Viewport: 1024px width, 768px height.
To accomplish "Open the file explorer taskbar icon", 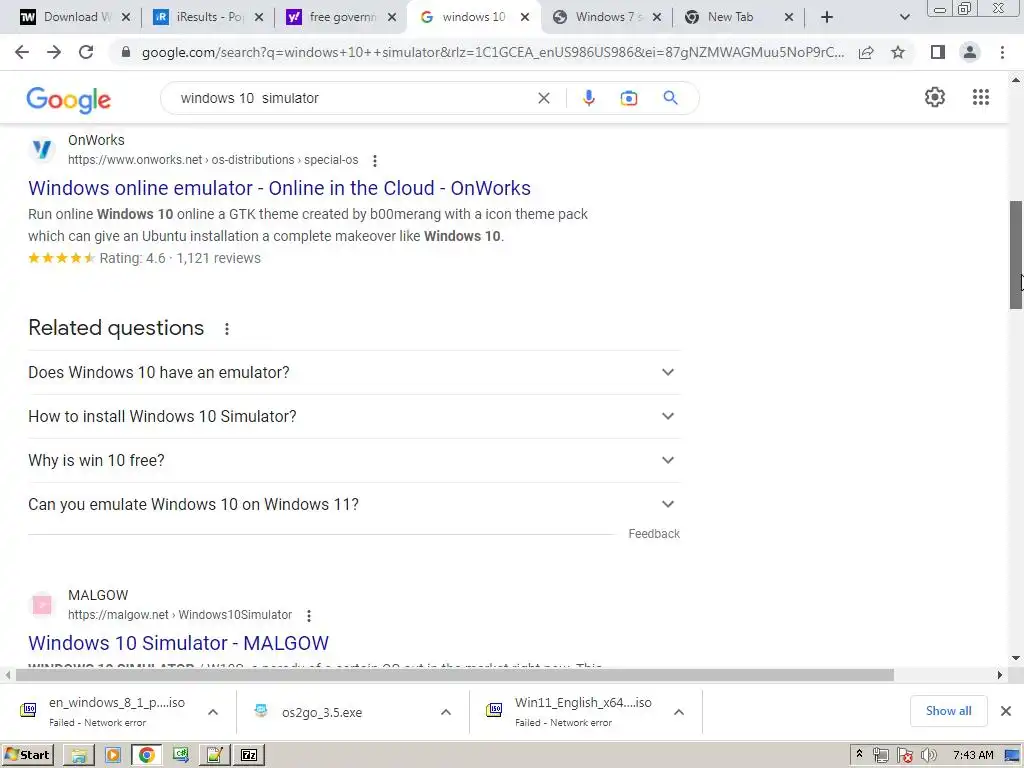I will point(78,755).
